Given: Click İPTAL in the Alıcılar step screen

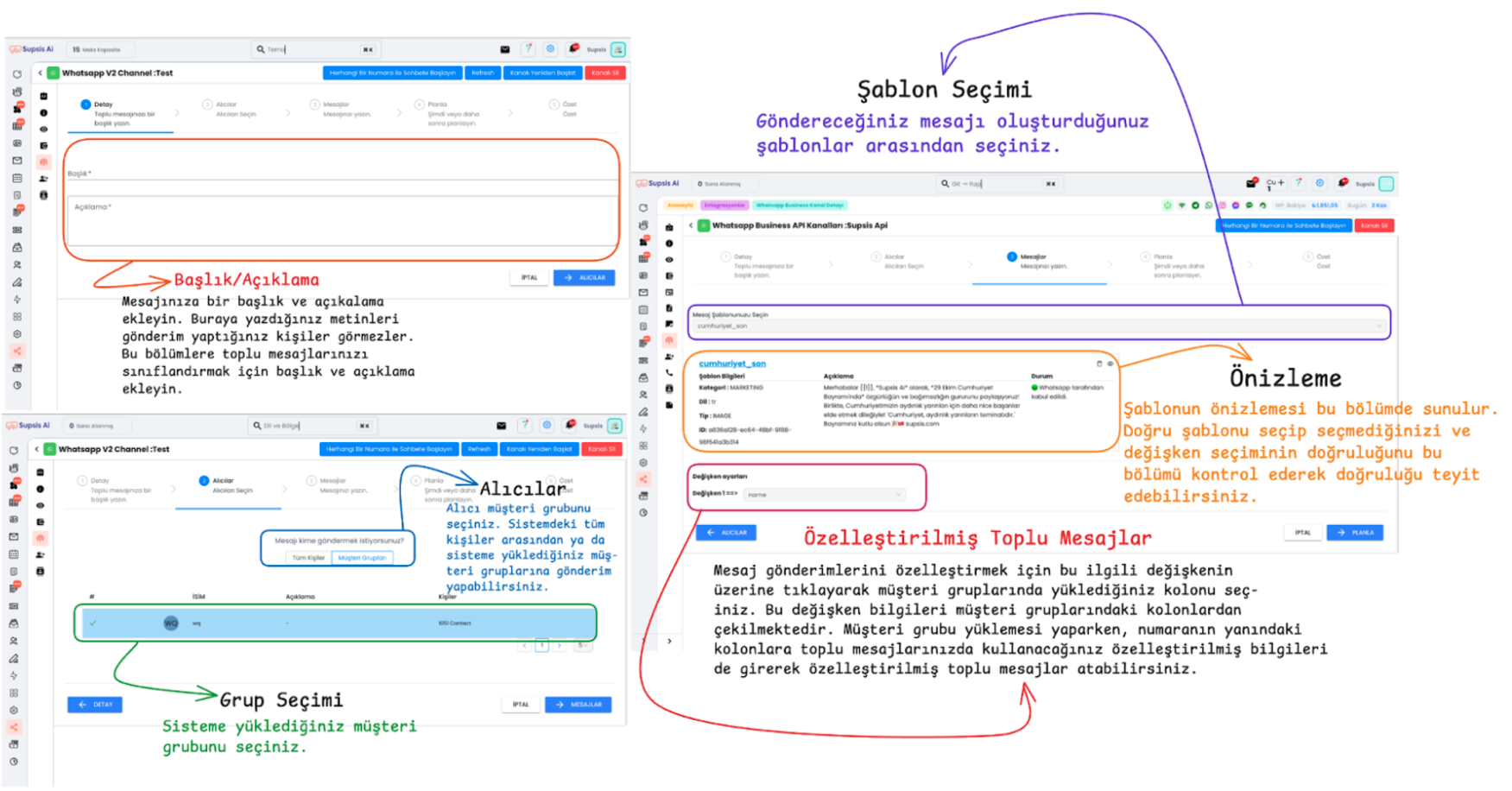Looking at the screenshot, I should point(521,705).
